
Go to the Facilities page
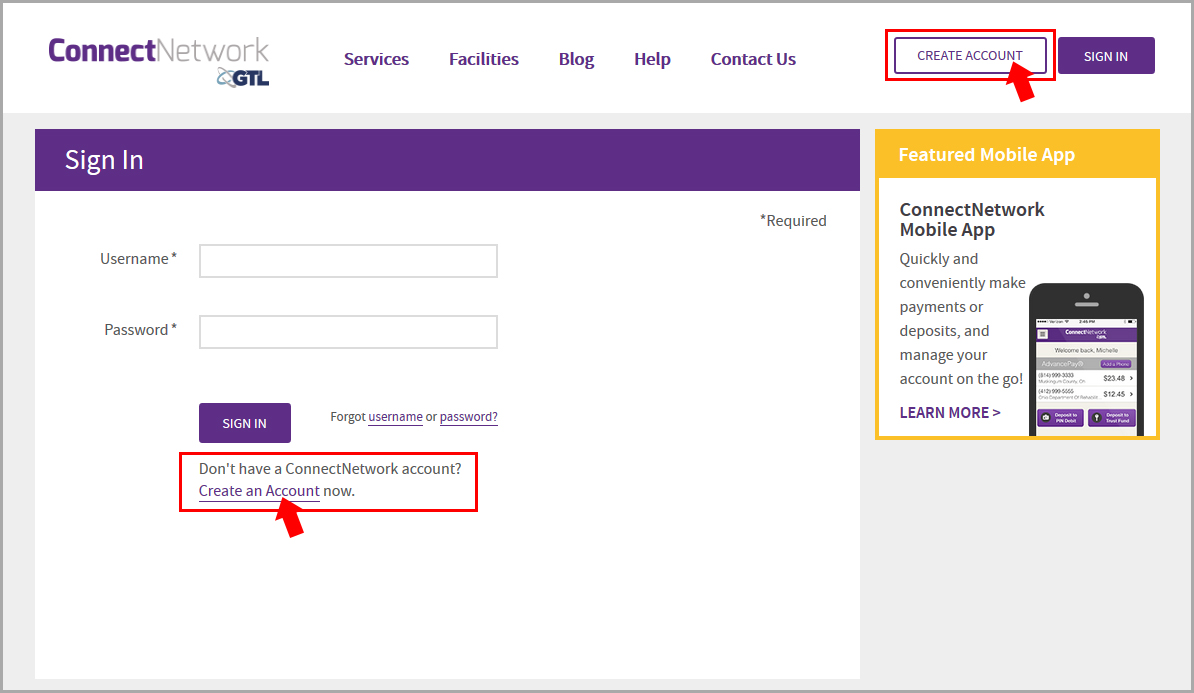pos(484,59)
